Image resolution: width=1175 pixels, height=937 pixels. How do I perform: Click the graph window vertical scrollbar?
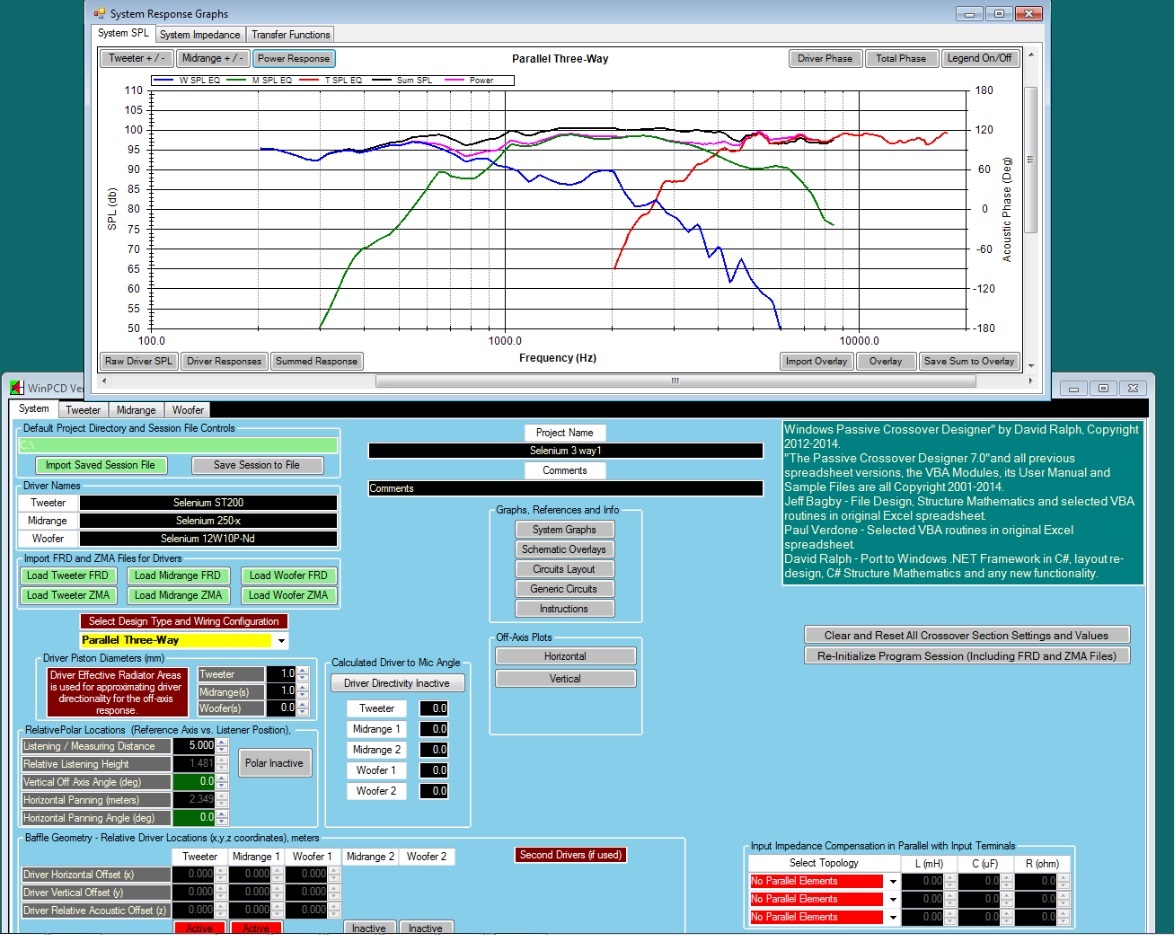click(1030, 160)
